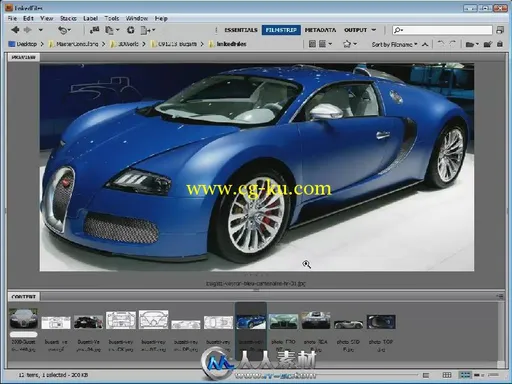Click the rotate counterclockwise icon
The height and width of the screenshot is (384, 512).
[441, 44]
